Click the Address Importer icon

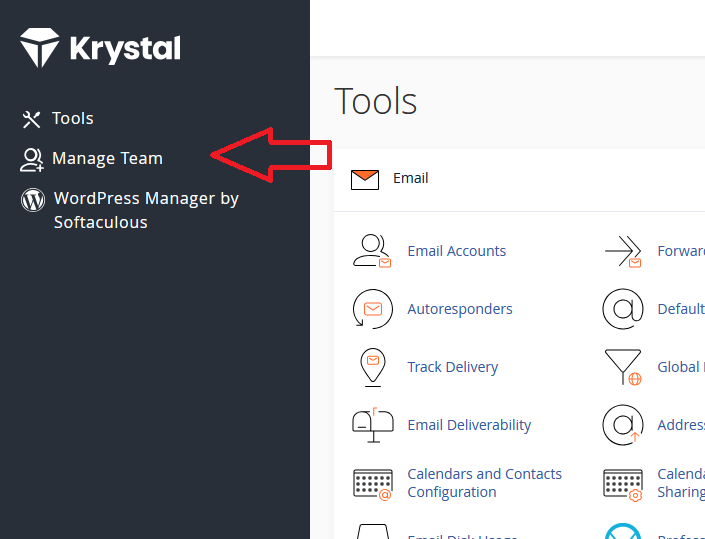tap(623, 425)
